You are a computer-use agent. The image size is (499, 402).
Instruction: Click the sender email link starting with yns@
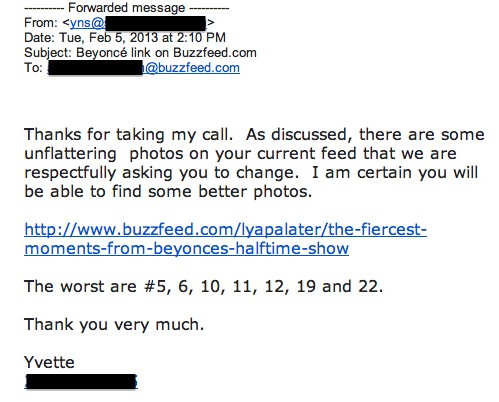pos(87,23)
